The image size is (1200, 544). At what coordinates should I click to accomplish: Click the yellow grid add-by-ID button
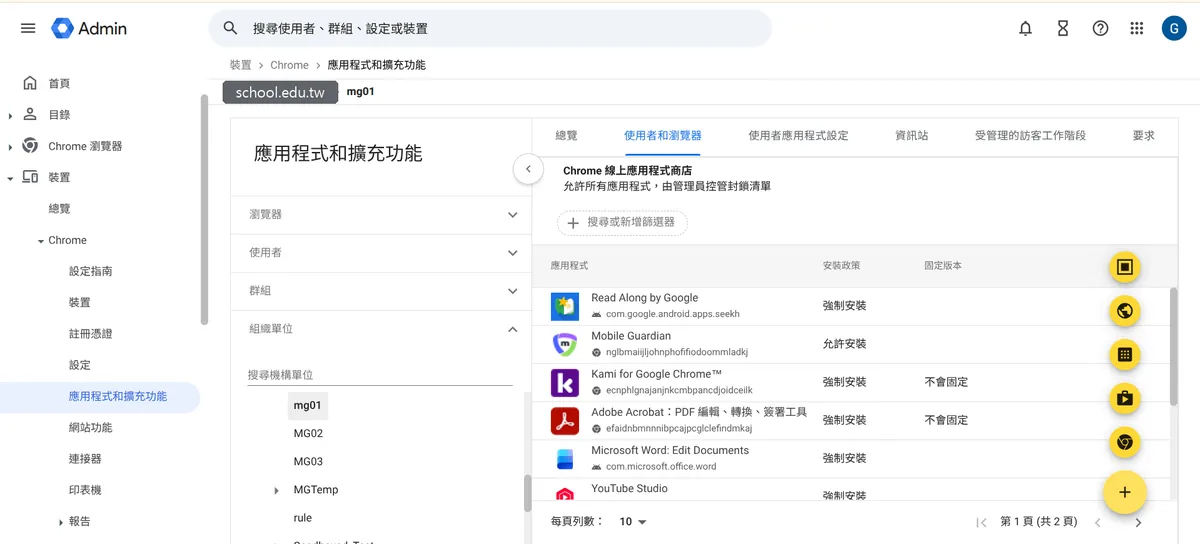tap(1125, 355)
